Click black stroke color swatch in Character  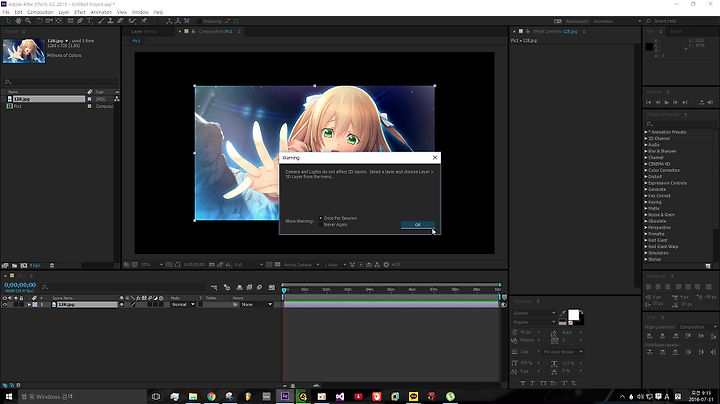pyautogui.click(x=580, y=320)
